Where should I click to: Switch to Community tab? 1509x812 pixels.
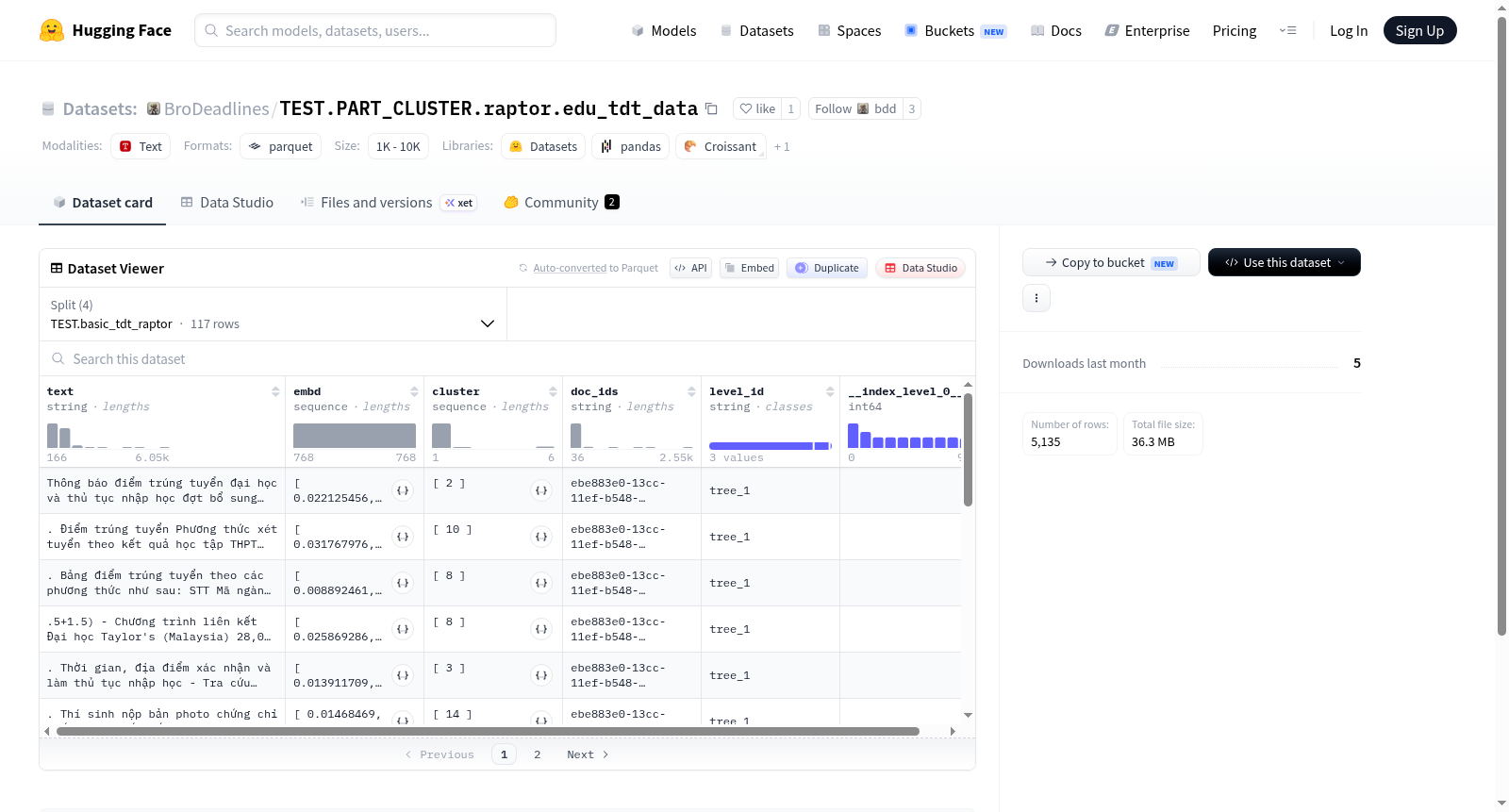[x=561, y=202]
